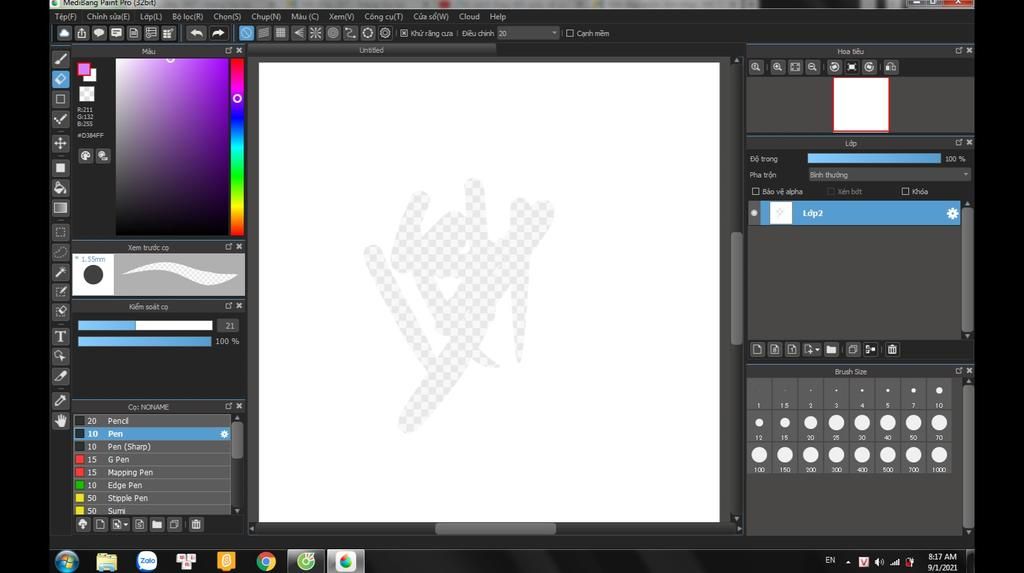This screenshot has width=1024, height=573.
Task: Create layer folder in layer panel
Action: click(831, 350)
